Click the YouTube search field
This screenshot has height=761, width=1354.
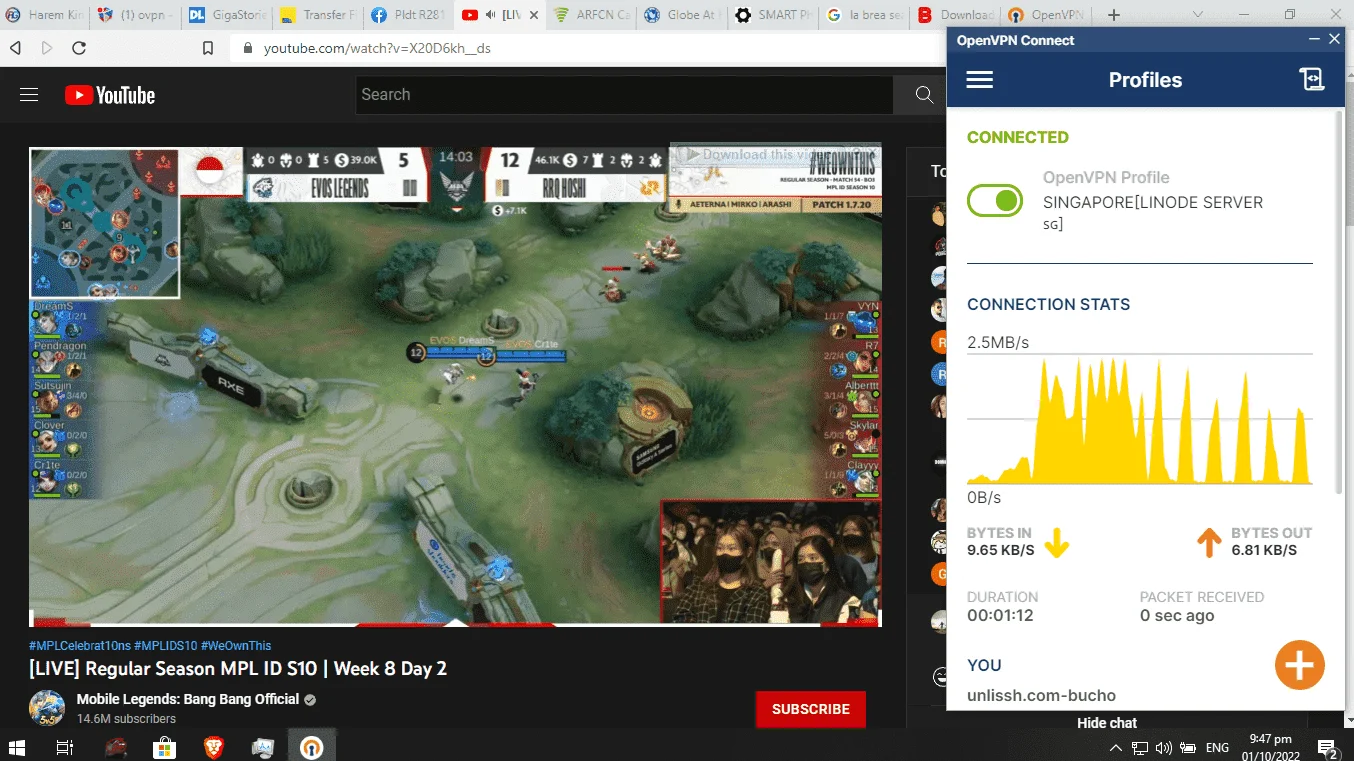pos(624,95)
